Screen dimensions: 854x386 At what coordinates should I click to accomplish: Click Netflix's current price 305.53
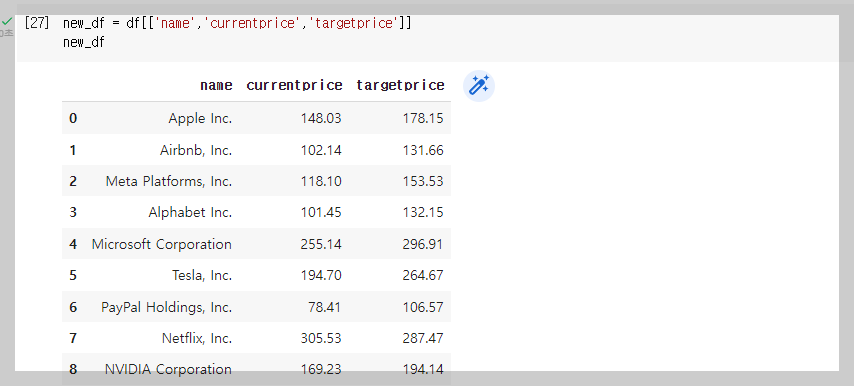click(321, 338)
